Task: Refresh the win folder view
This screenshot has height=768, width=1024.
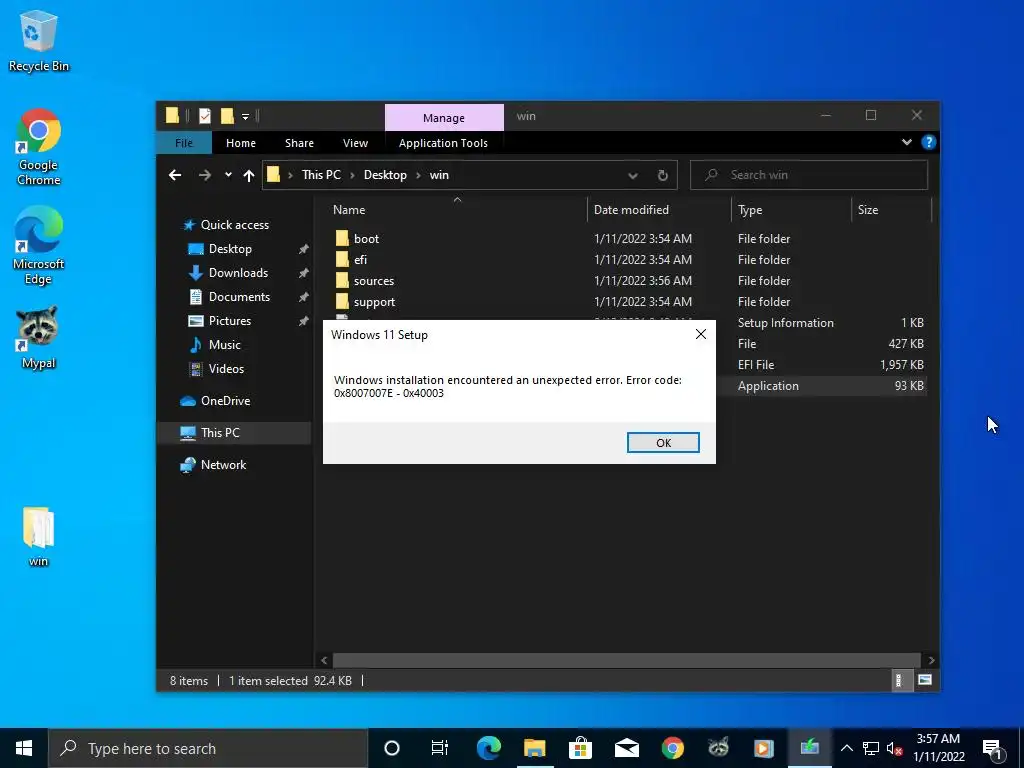Action: (662, 176)
